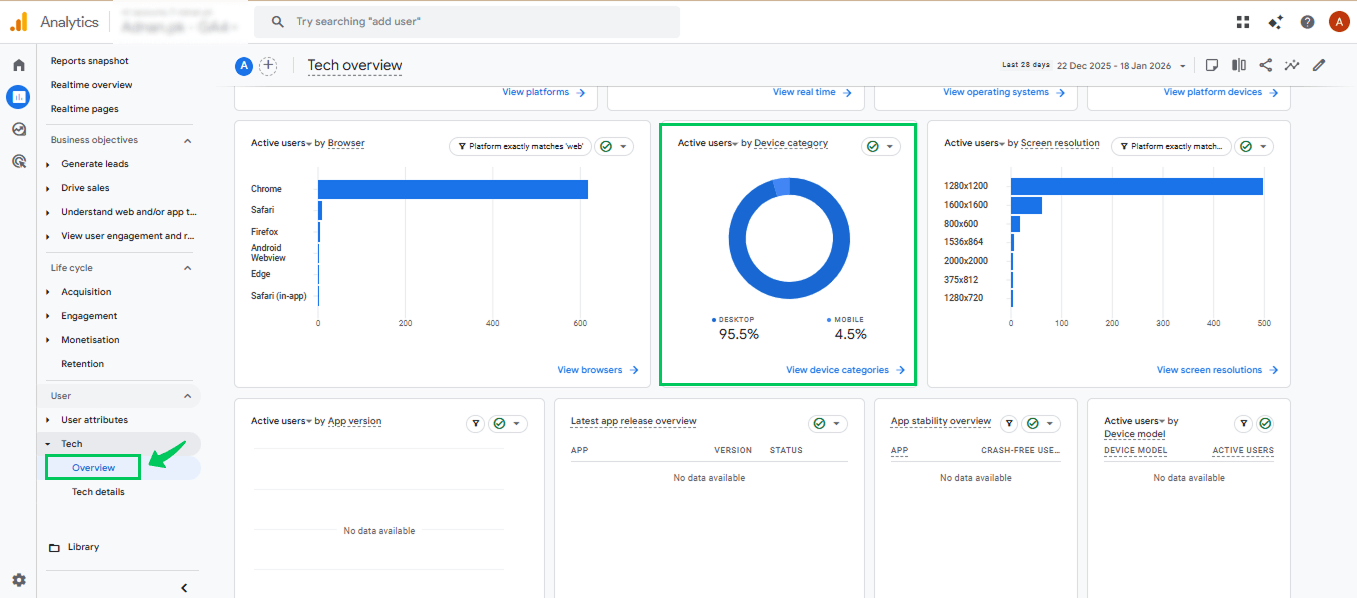
Task: Open Admin settings gear icon
Action: tap(19, 580)
